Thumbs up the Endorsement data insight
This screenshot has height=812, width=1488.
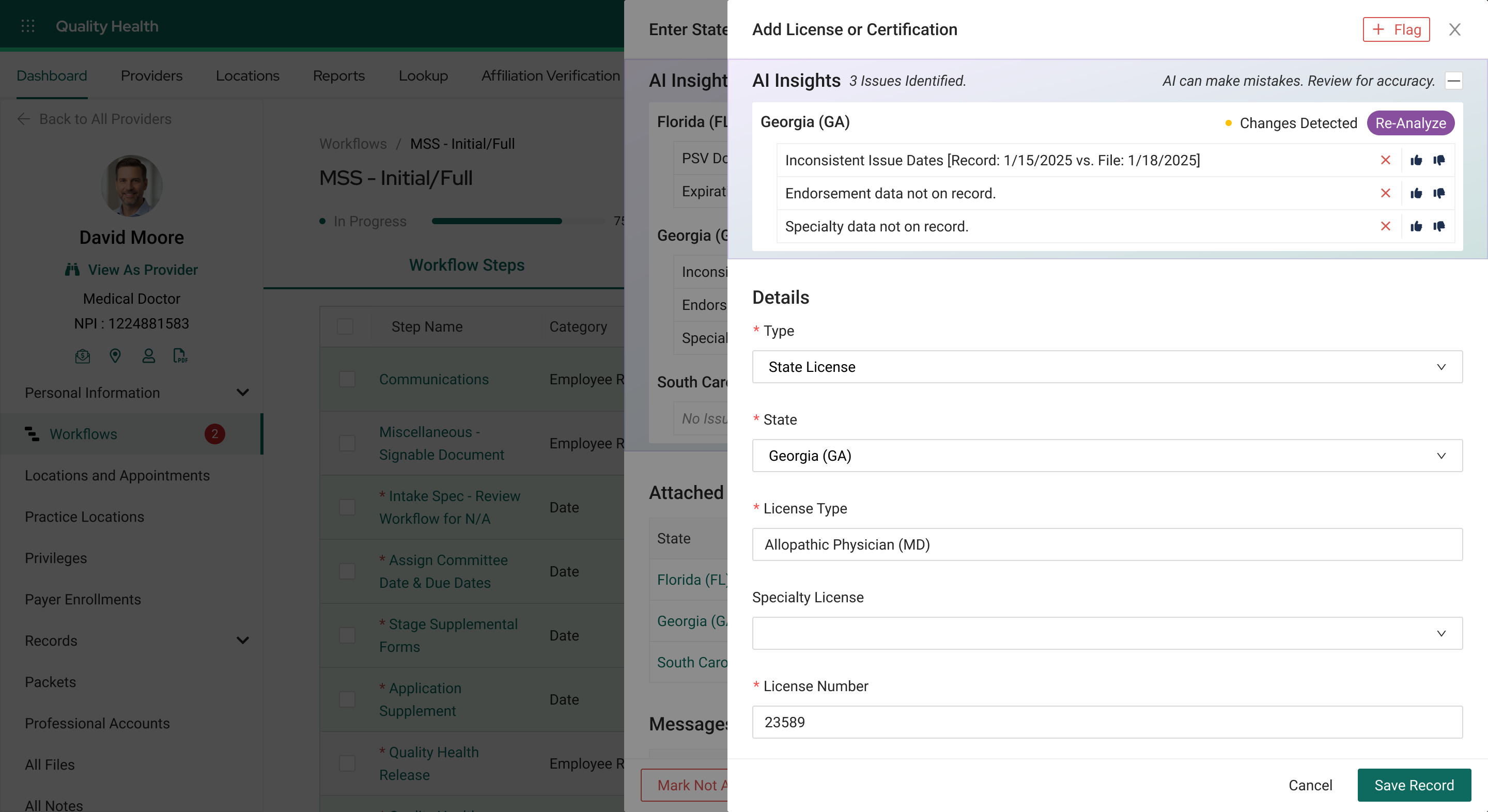1416,193
